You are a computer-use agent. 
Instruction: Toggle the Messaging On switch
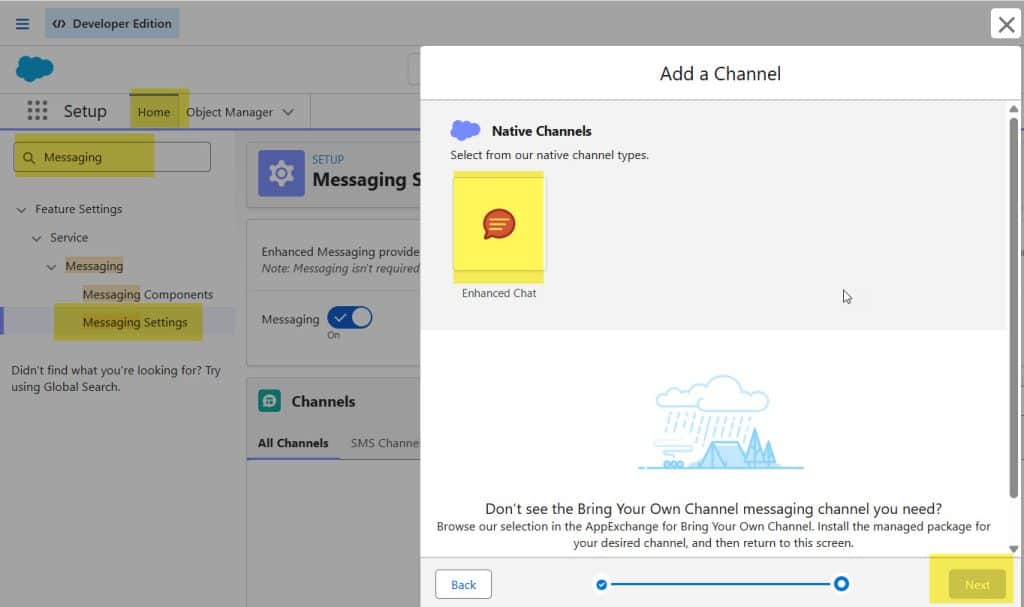(350, 318)
